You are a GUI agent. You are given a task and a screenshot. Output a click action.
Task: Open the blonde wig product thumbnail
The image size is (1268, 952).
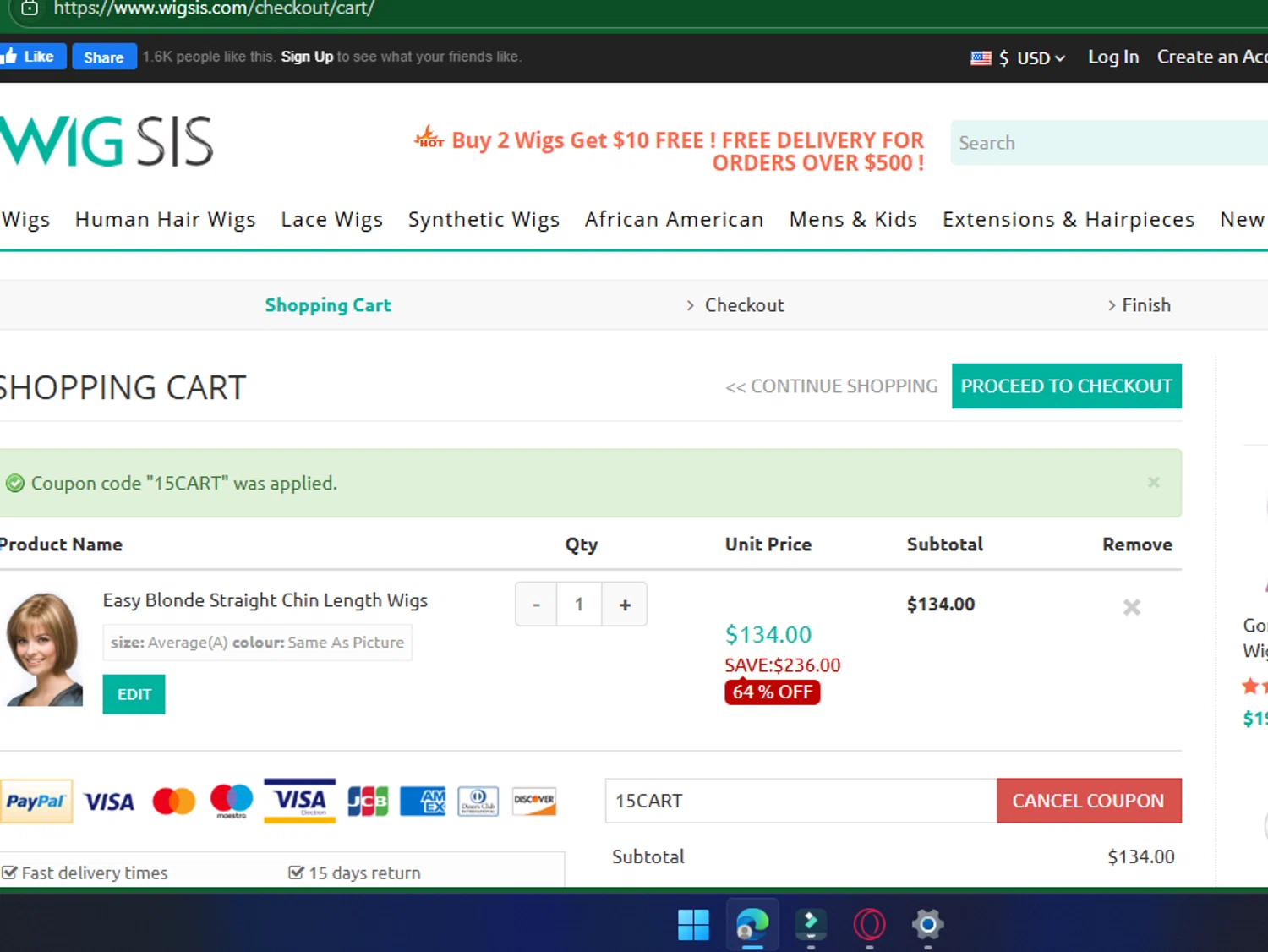click(x=44, y=648)
